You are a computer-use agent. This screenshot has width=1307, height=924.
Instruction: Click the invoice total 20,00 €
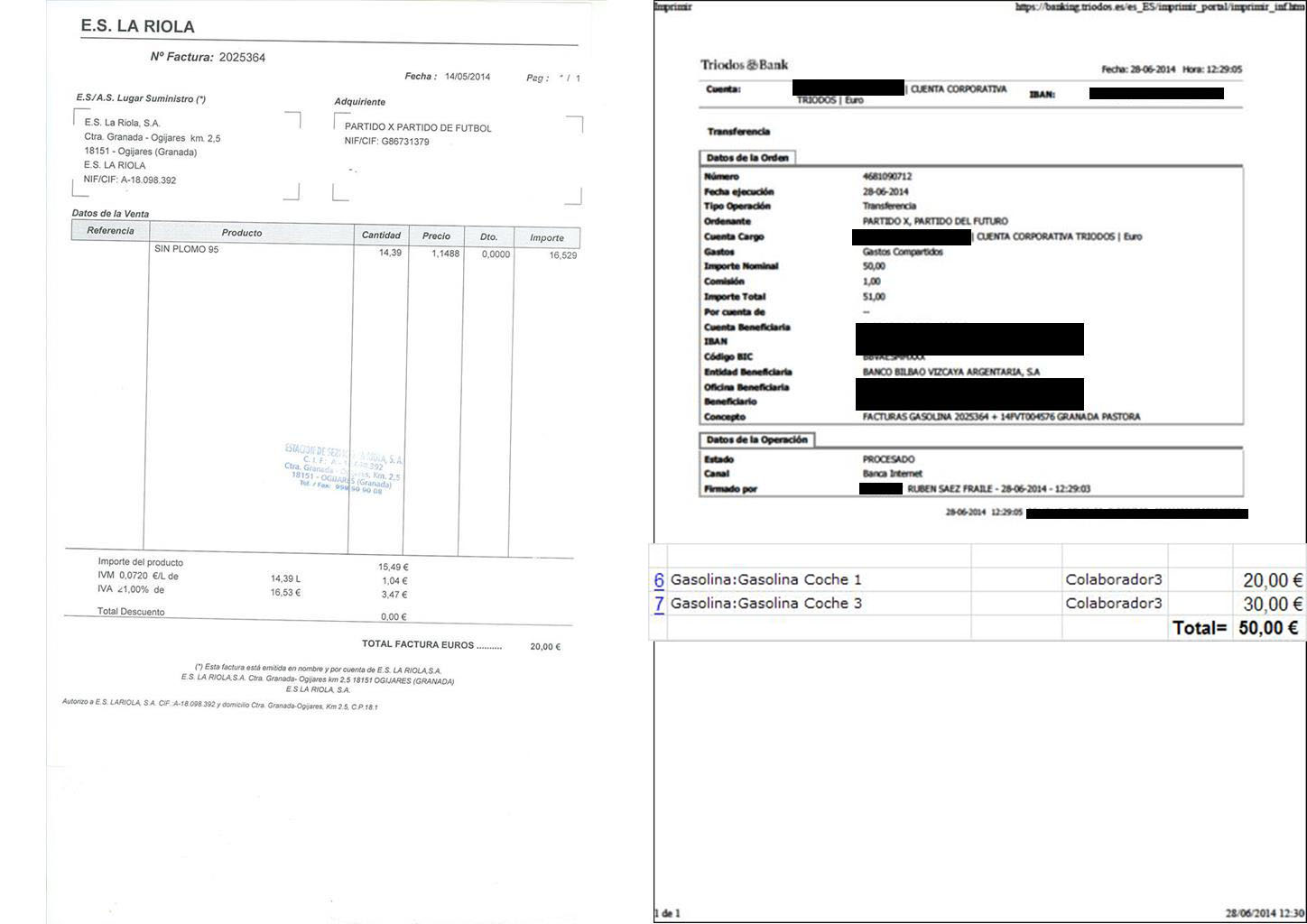tap(545, 646)
